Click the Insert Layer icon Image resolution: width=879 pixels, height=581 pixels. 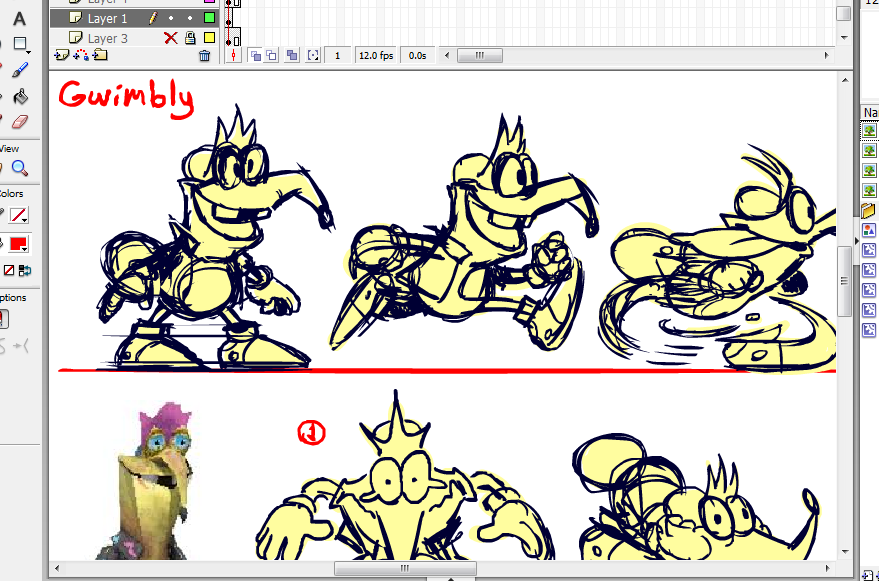tap(62, 55)
